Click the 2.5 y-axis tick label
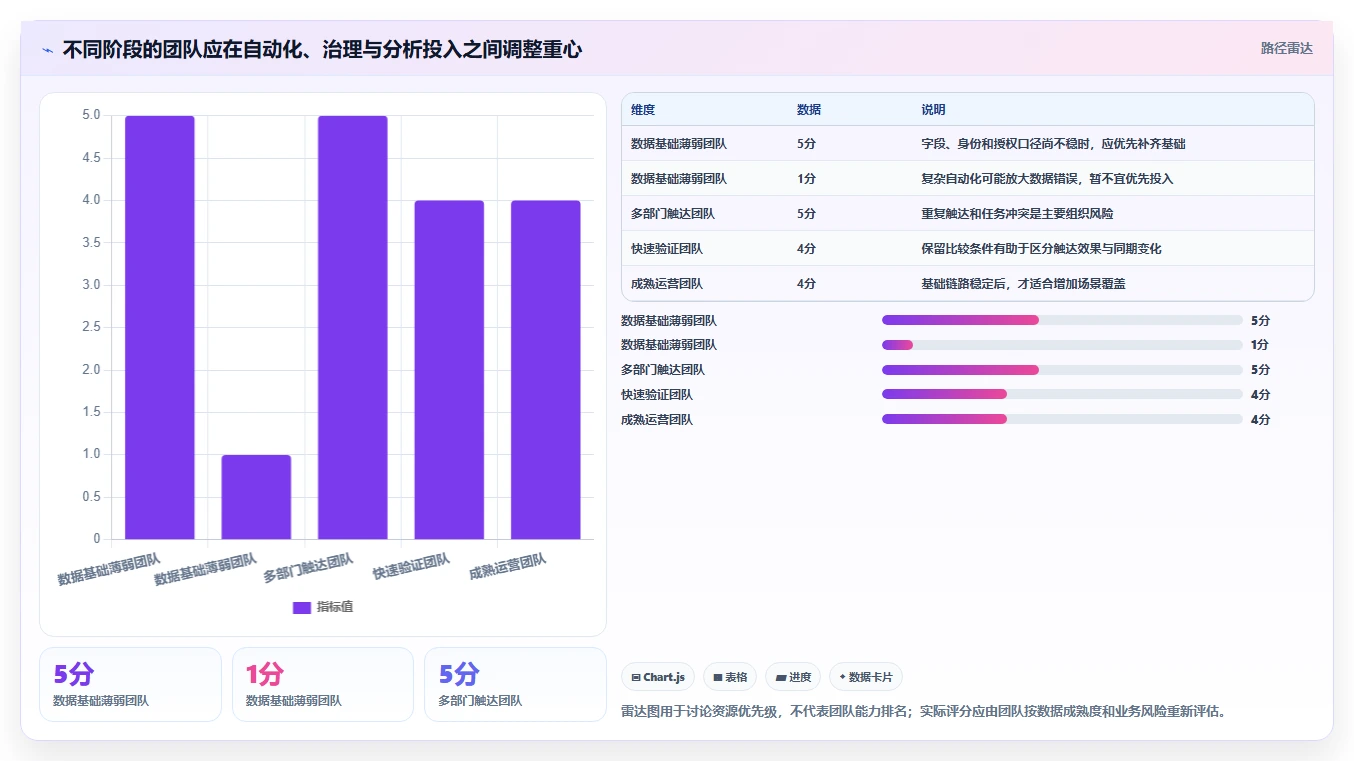Viewport: 1354px width, 761px height. tap(91, 328)
